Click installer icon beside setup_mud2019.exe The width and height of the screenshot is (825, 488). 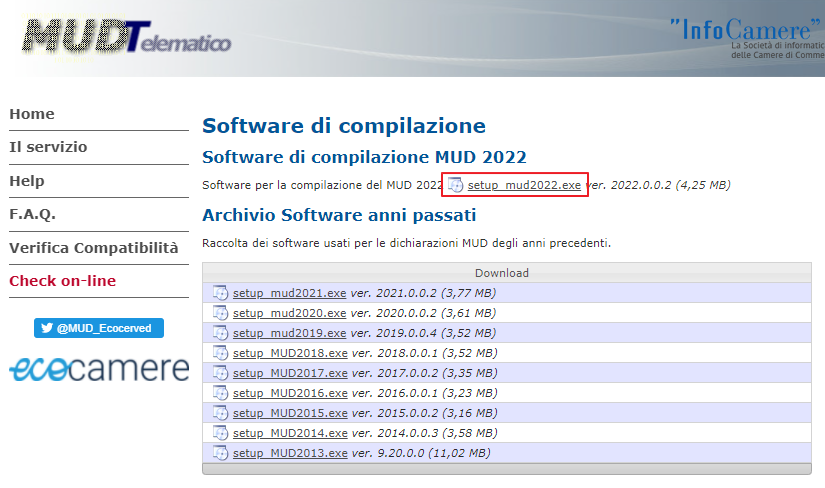[221, 333]
